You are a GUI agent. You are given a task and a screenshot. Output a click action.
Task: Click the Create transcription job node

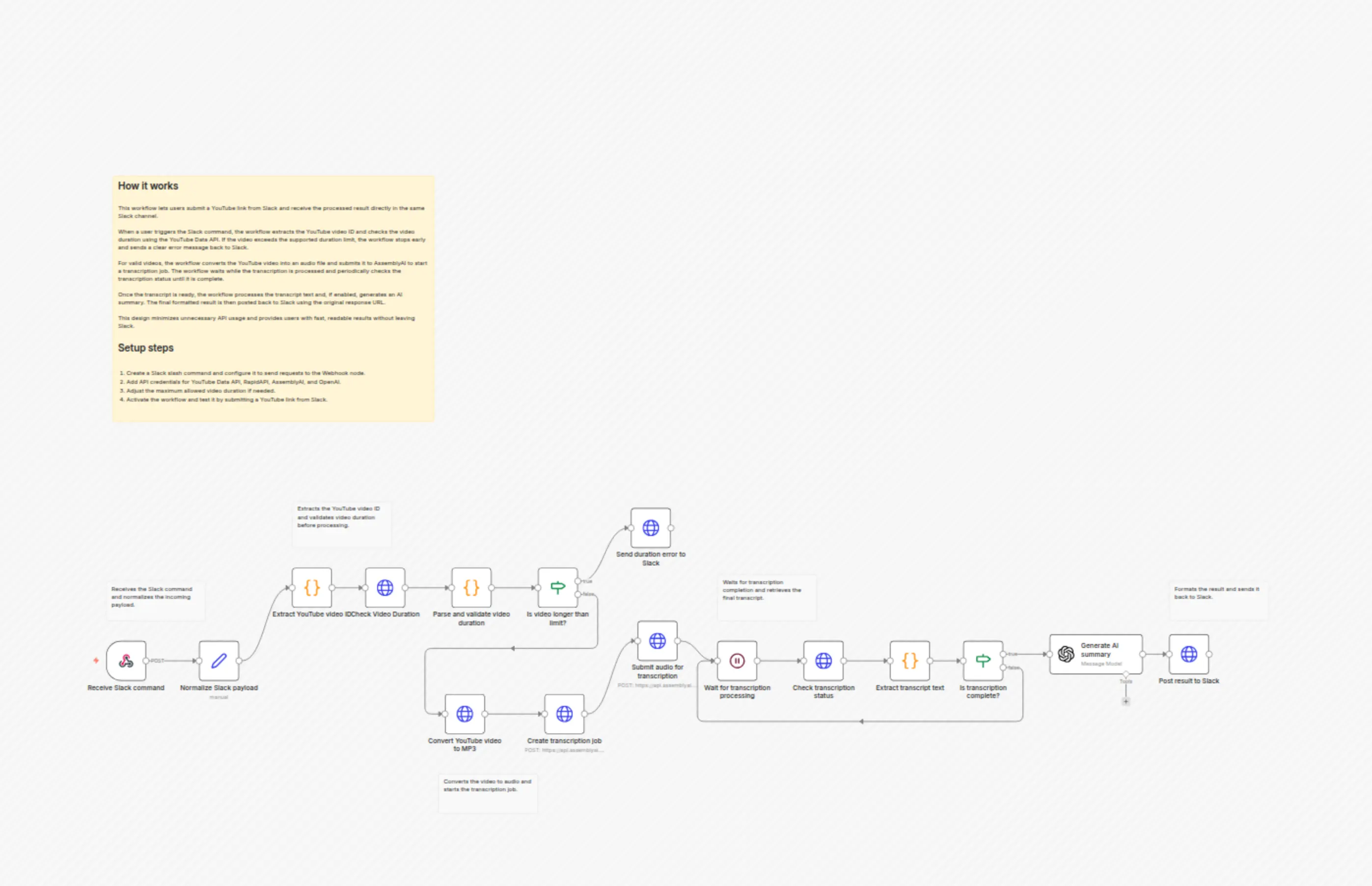564,714
